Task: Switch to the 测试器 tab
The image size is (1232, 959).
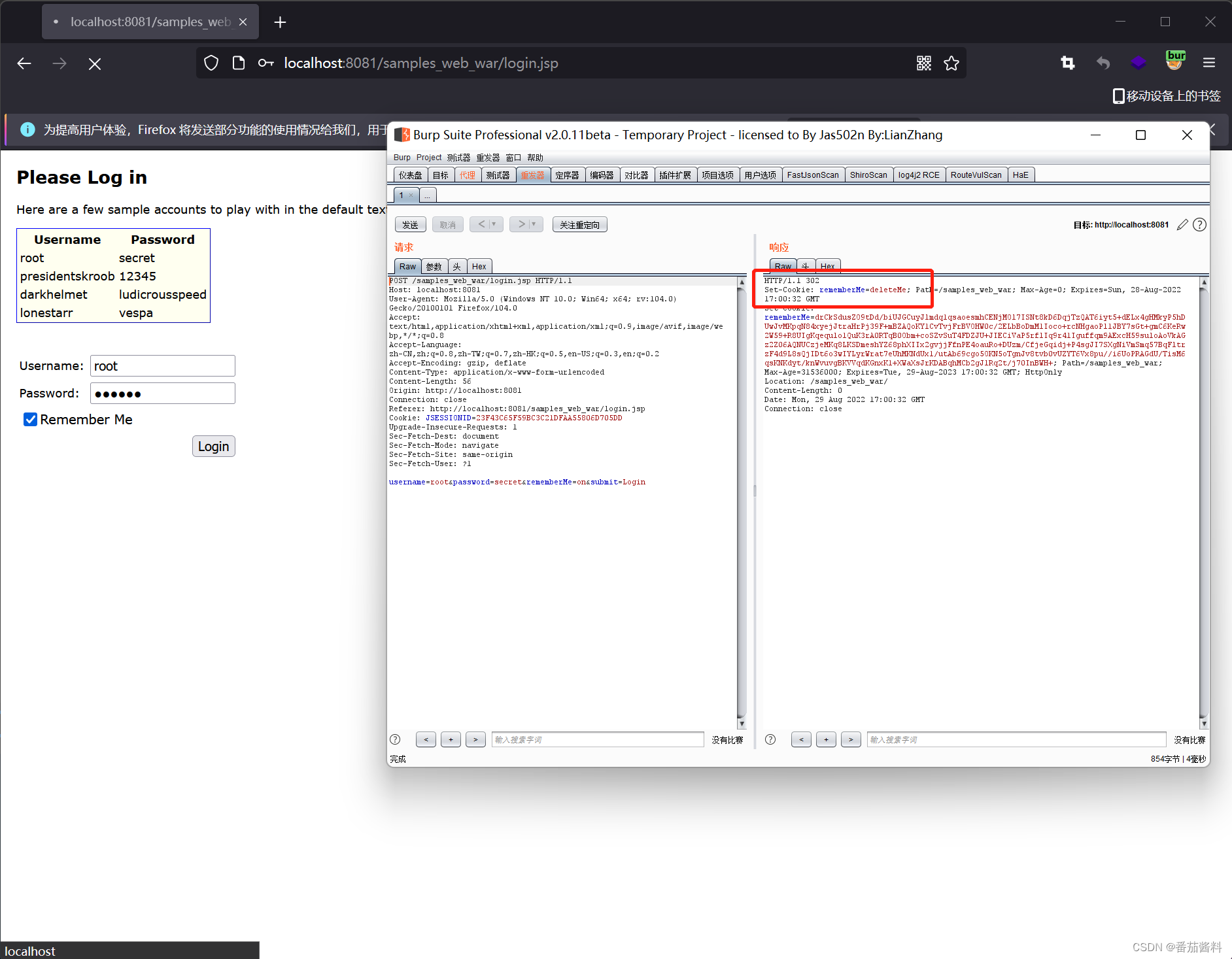Action: tap(498, 175)
